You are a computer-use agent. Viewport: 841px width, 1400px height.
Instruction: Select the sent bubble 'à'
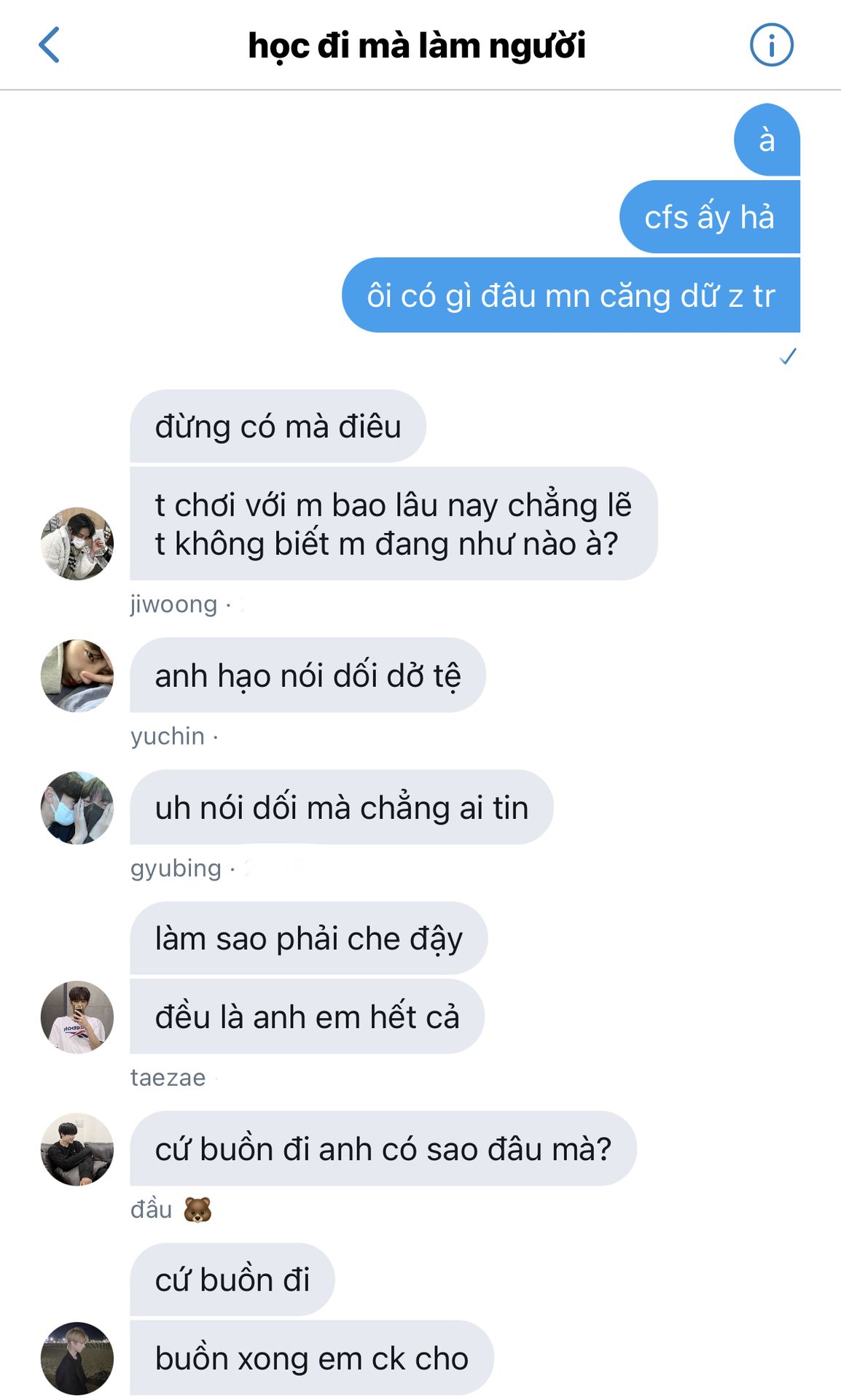[767, 140]
